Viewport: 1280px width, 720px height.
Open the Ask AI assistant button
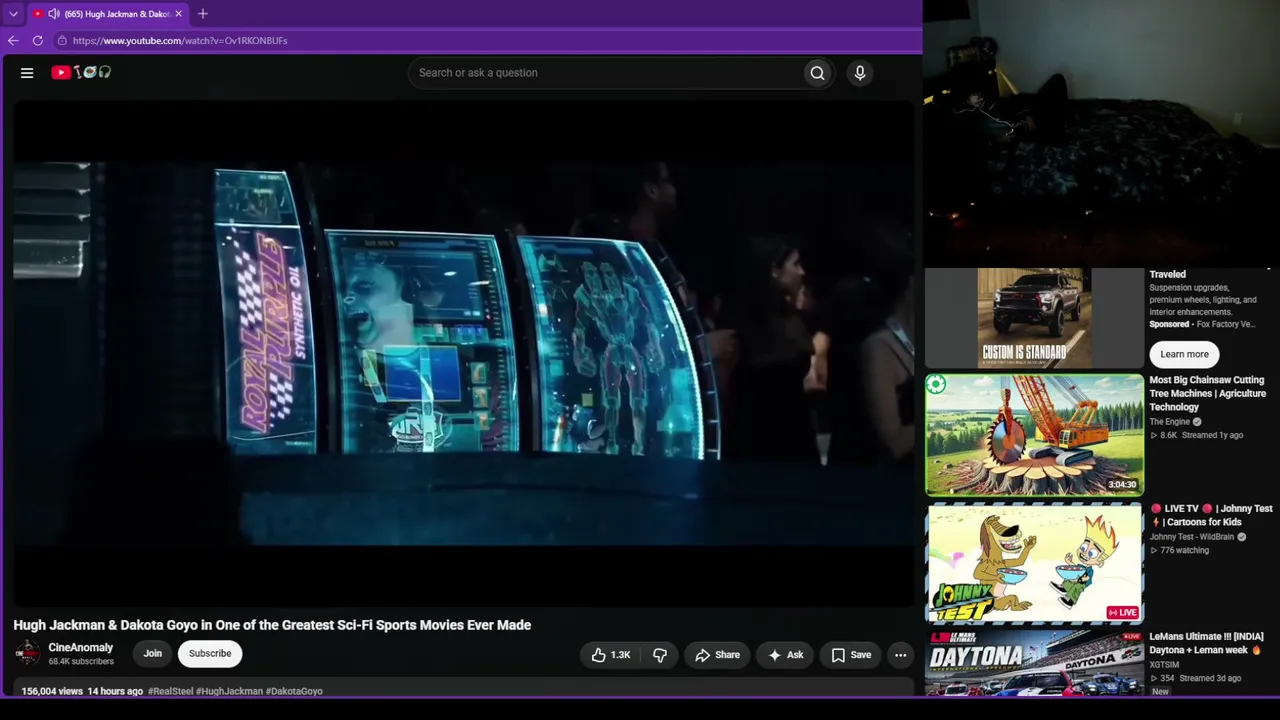pos(786,655)
